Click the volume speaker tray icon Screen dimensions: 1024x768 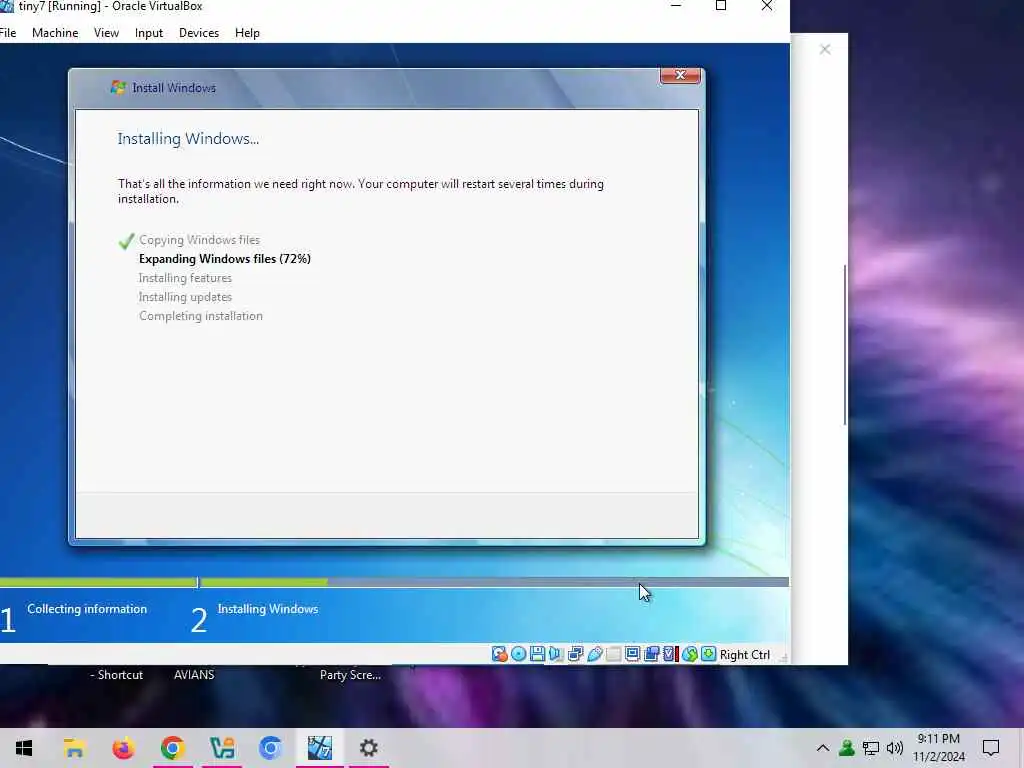click(895, 748)
